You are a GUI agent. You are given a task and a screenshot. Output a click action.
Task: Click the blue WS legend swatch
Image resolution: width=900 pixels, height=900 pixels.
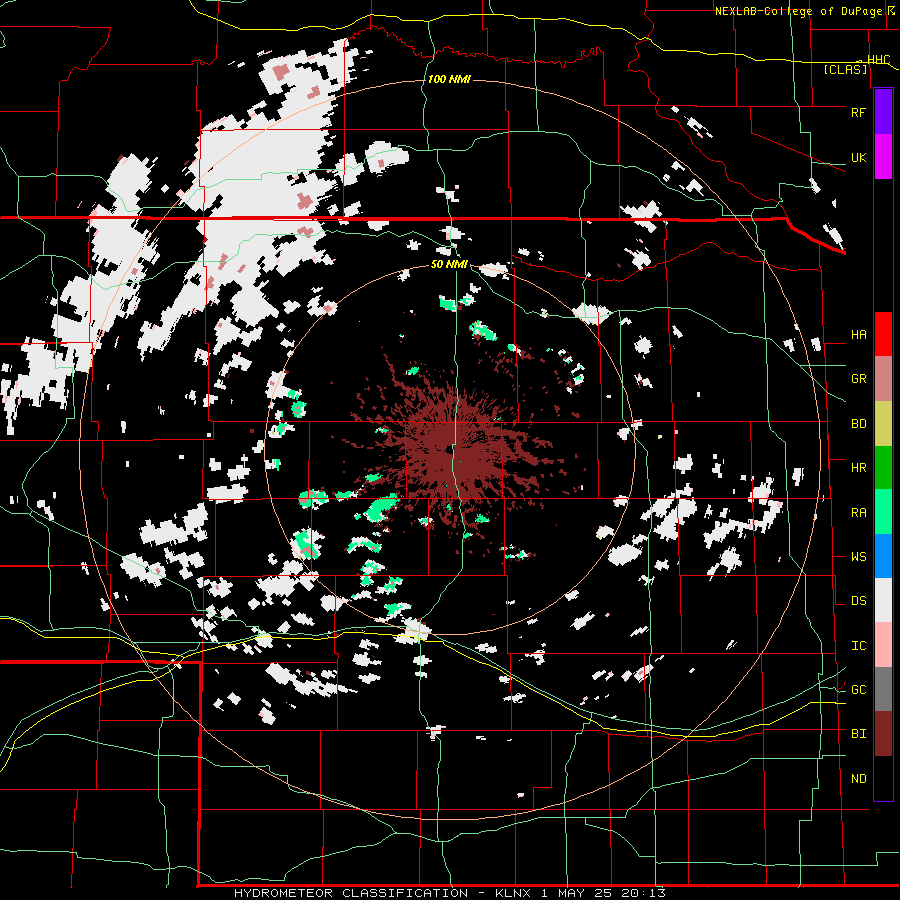pos(883,556)
